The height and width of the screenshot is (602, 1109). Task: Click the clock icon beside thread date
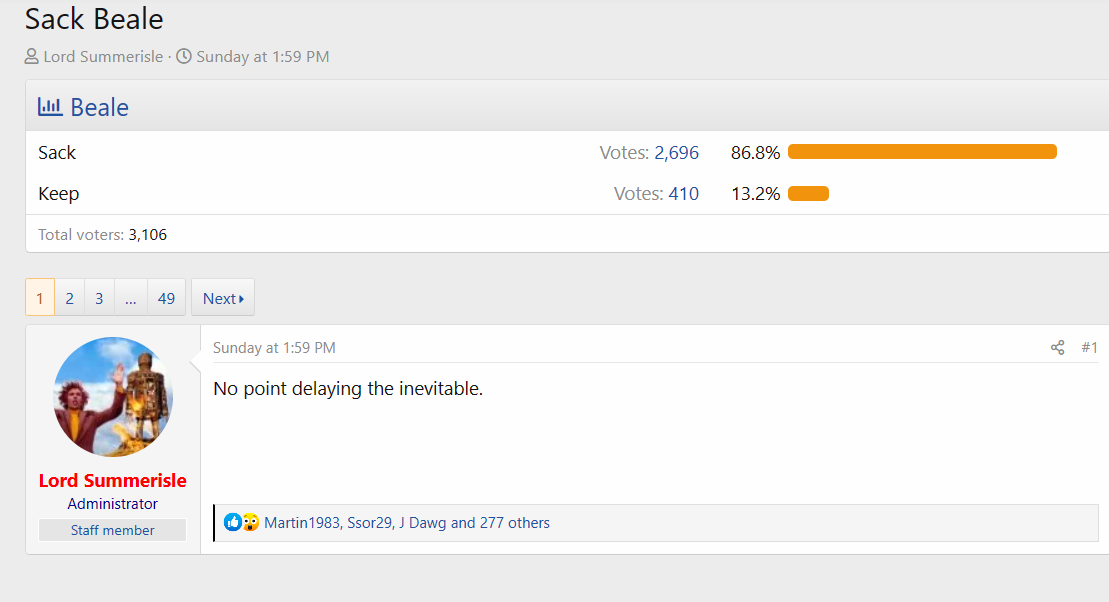click(184, 57)
